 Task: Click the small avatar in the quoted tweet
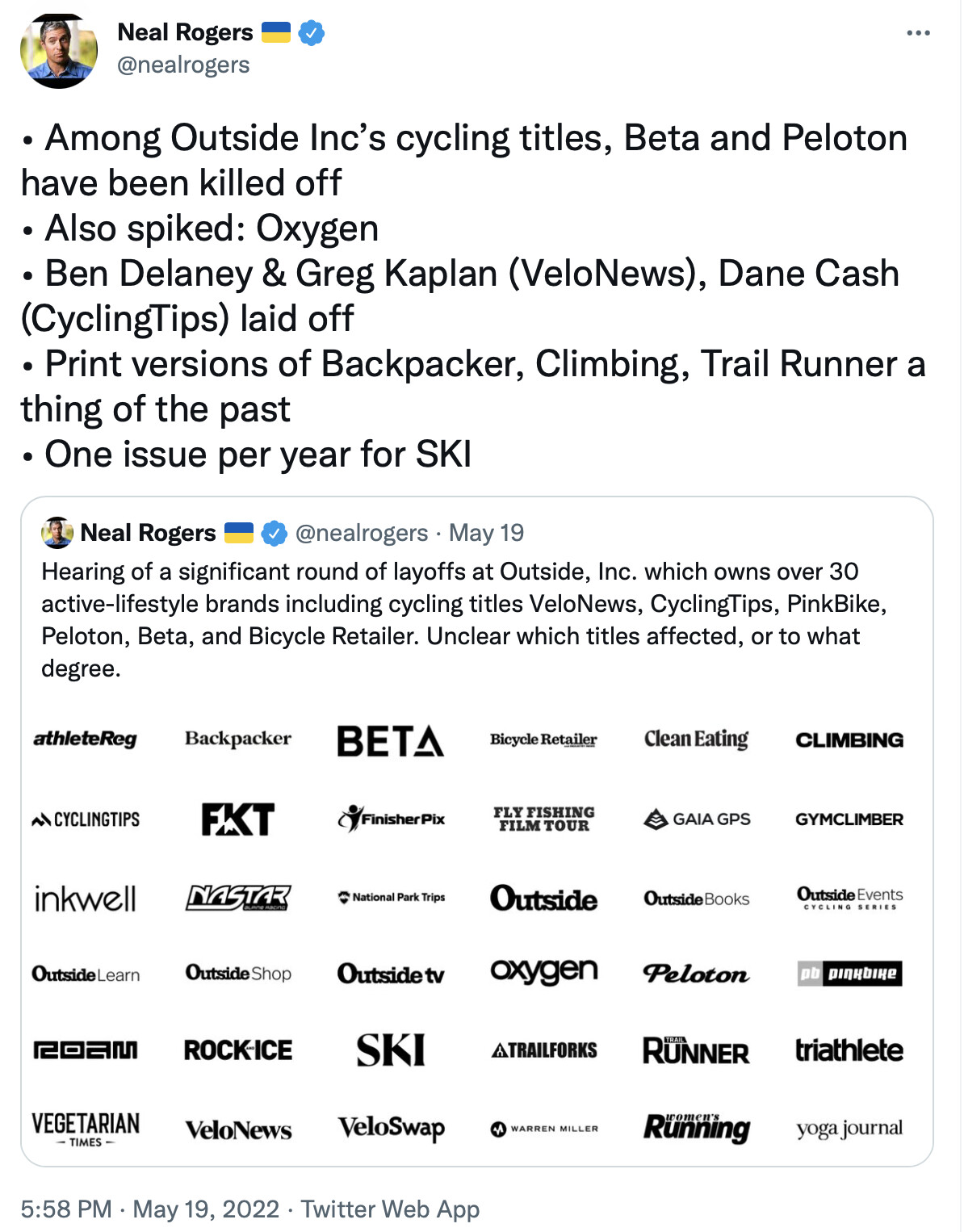click(57, 533)
